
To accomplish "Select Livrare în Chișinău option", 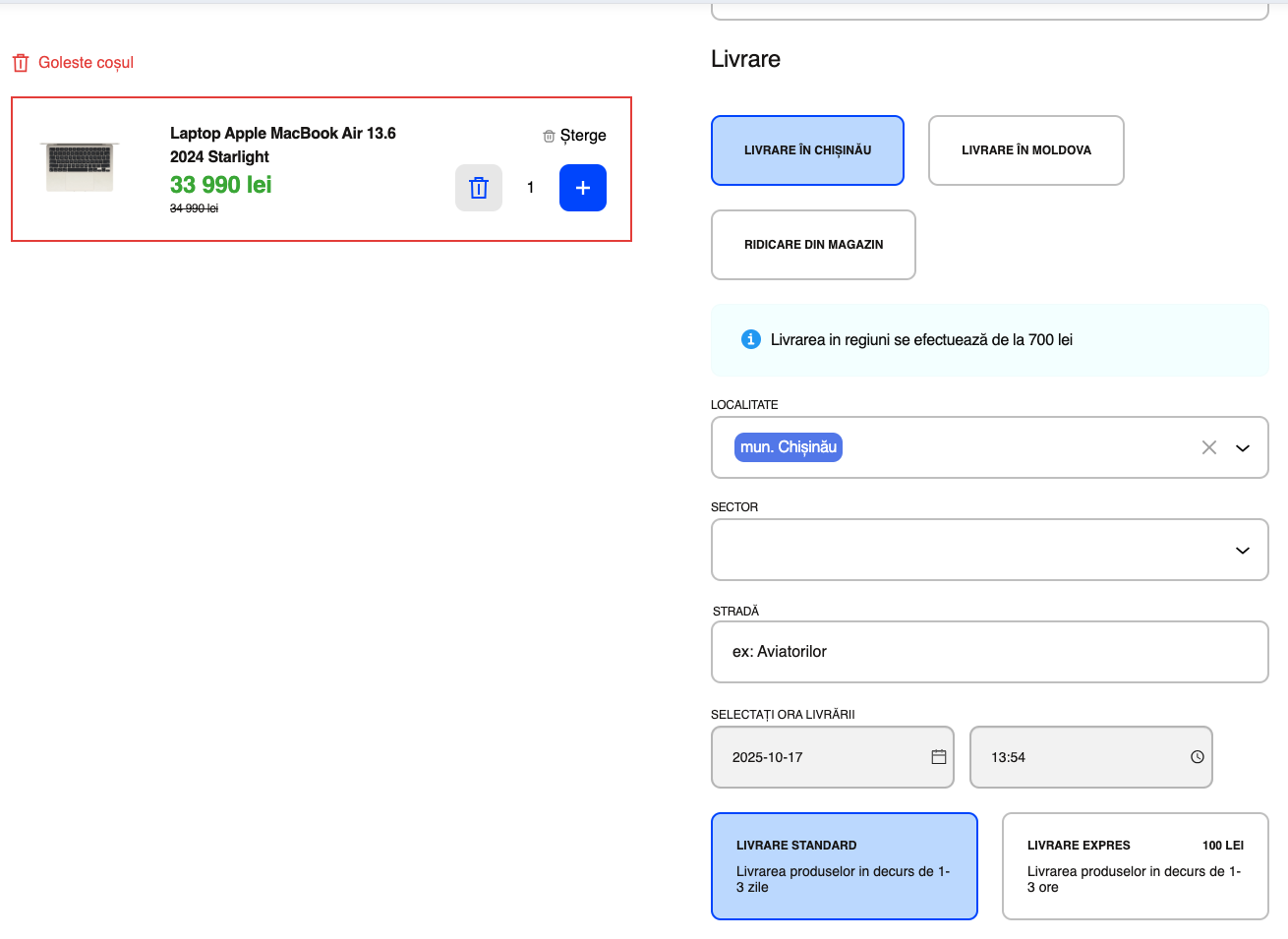I will click(x=807, y=150).
